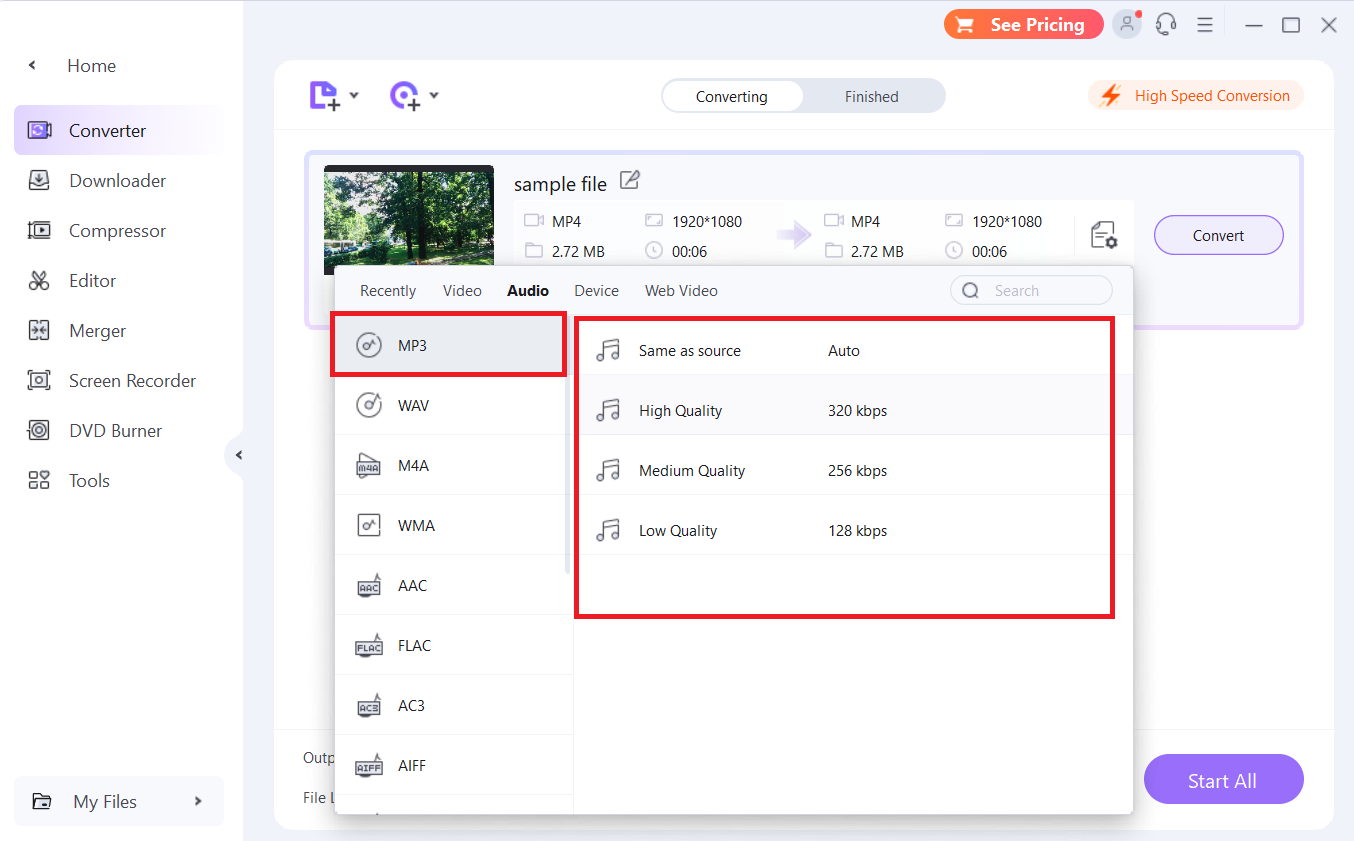Launch the Screen Recorder
This screenshot has width=1354, height=841.
click(132, 380)
